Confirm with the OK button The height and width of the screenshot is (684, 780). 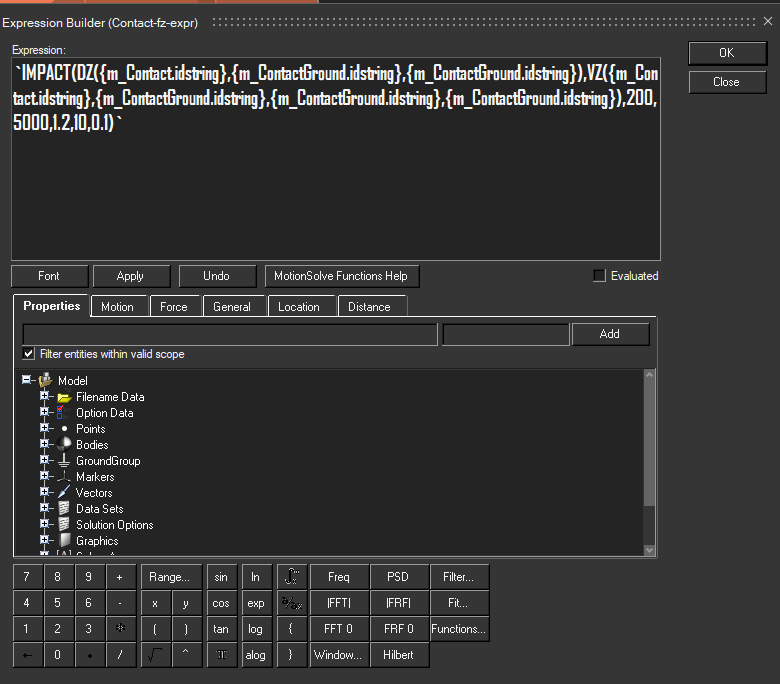click(x=727, y=53)
